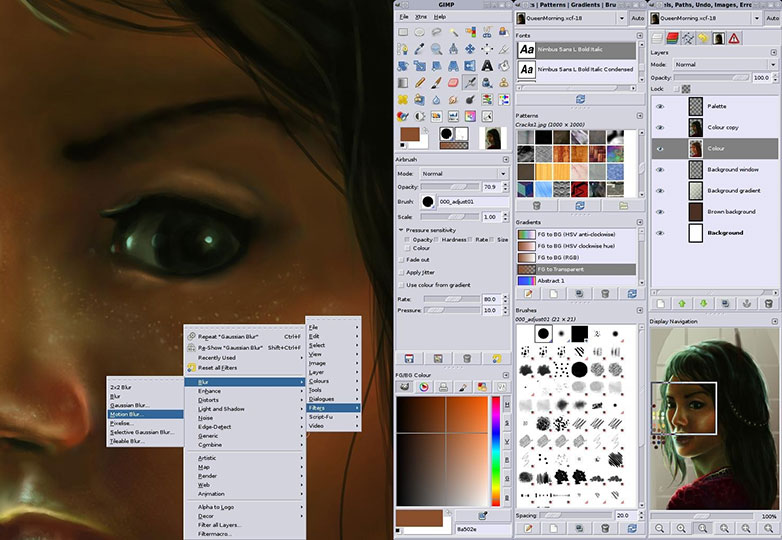Toggle visibility of Background window layer
The width and height of the screenshot is (782, 540).
click(660, 170)
